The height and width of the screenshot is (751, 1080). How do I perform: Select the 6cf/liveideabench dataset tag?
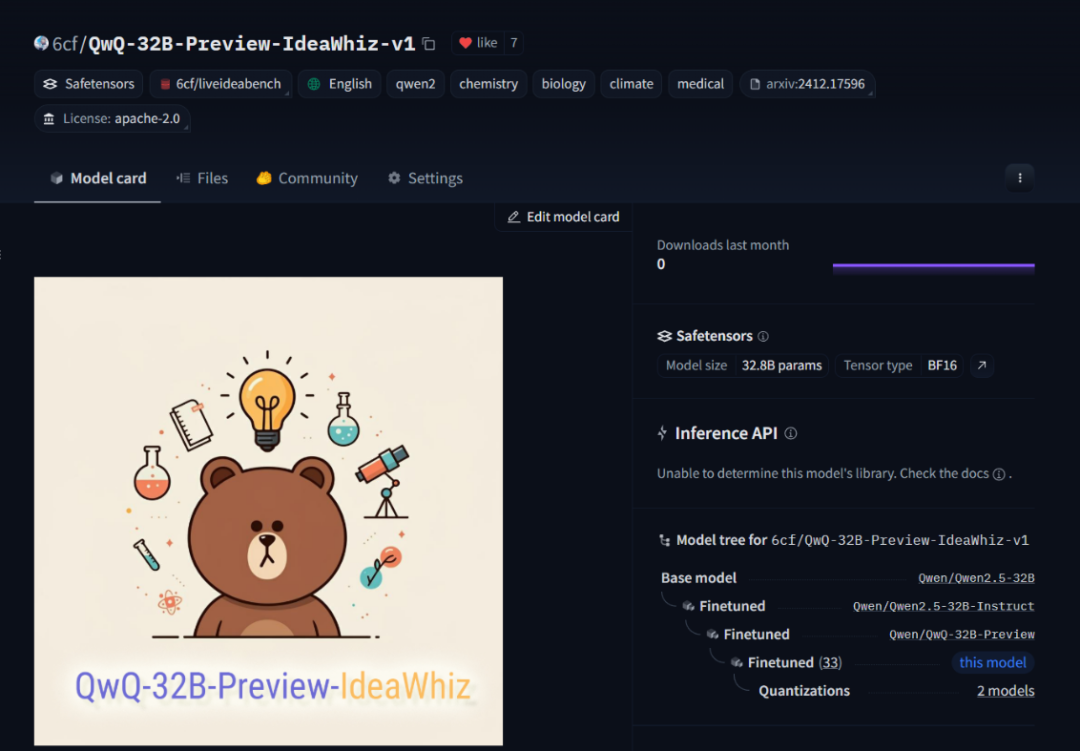tap(221, 84)
